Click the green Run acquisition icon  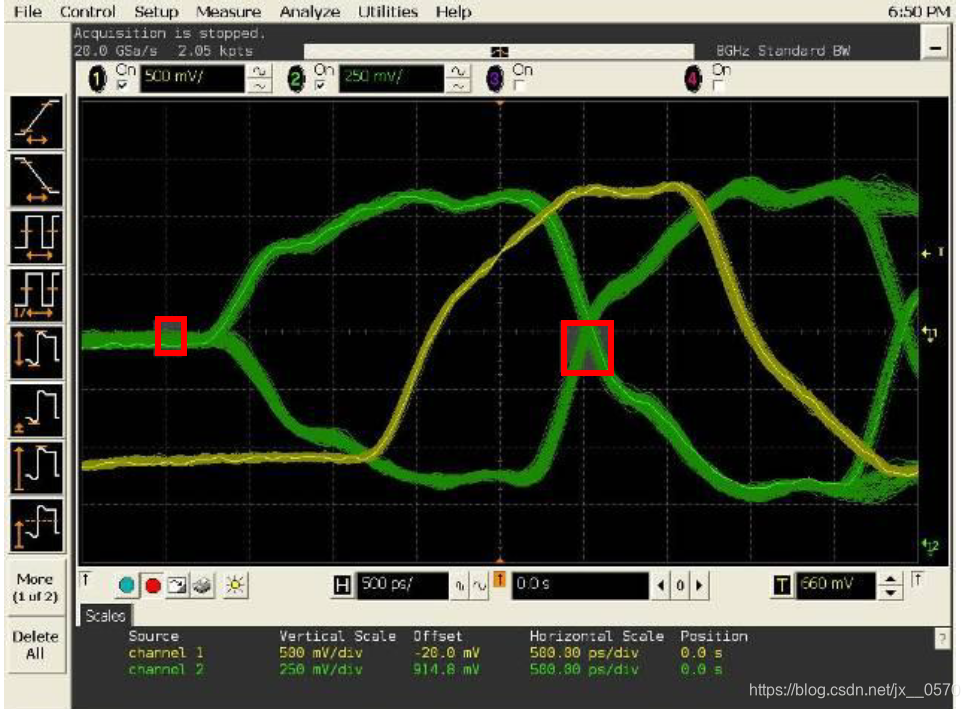click(x=124, y=587)
